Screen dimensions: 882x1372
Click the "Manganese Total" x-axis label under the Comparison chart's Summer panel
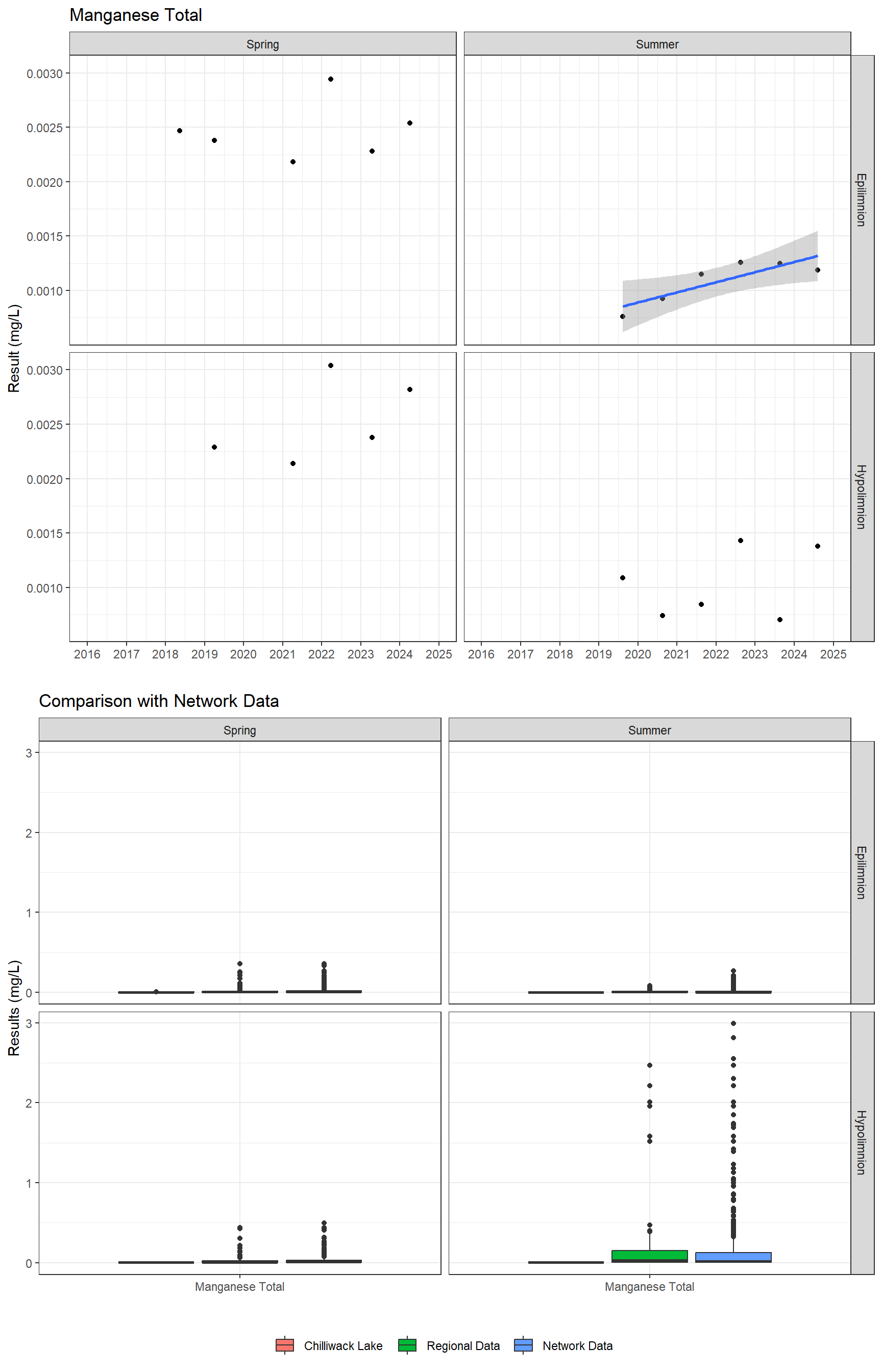click(x=649, y=1287)
